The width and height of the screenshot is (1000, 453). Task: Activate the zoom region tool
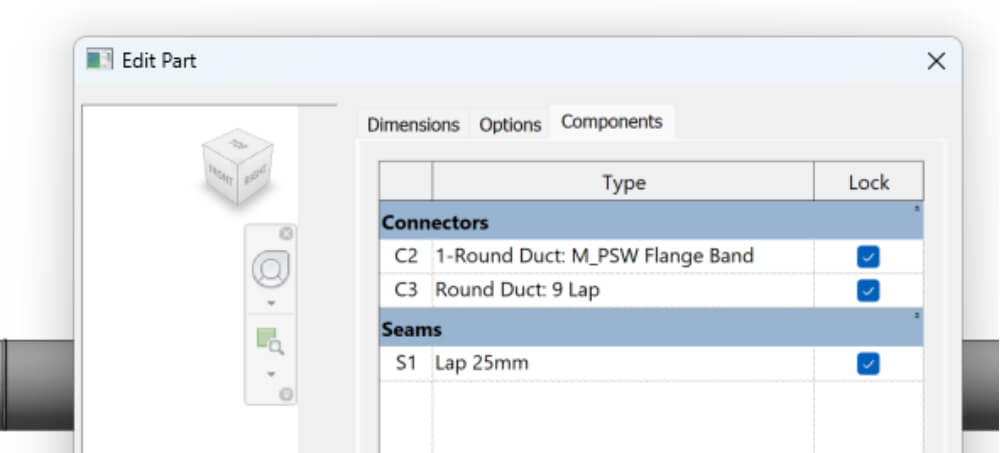click(270, 341)
